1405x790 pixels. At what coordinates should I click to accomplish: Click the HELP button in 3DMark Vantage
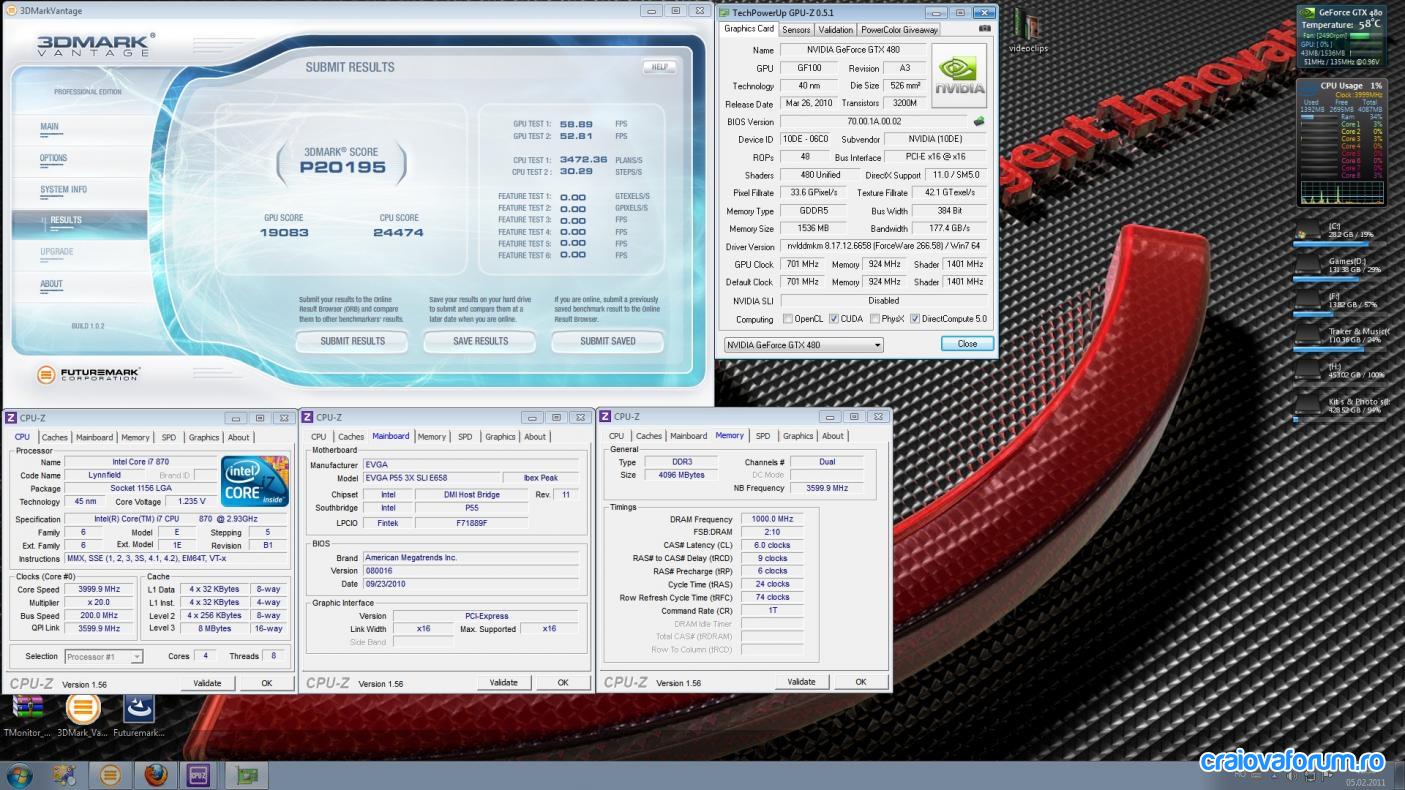pos(659,67)
